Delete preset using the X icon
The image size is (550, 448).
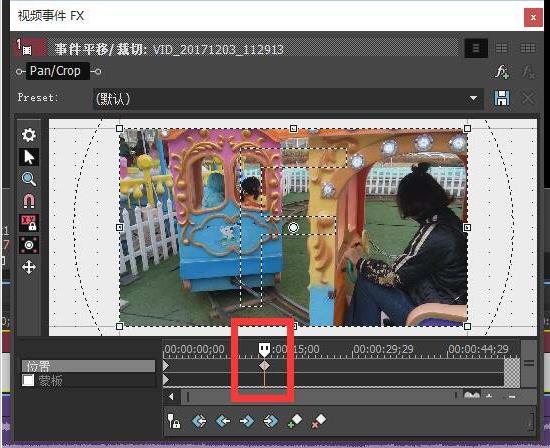coord(528,98)
